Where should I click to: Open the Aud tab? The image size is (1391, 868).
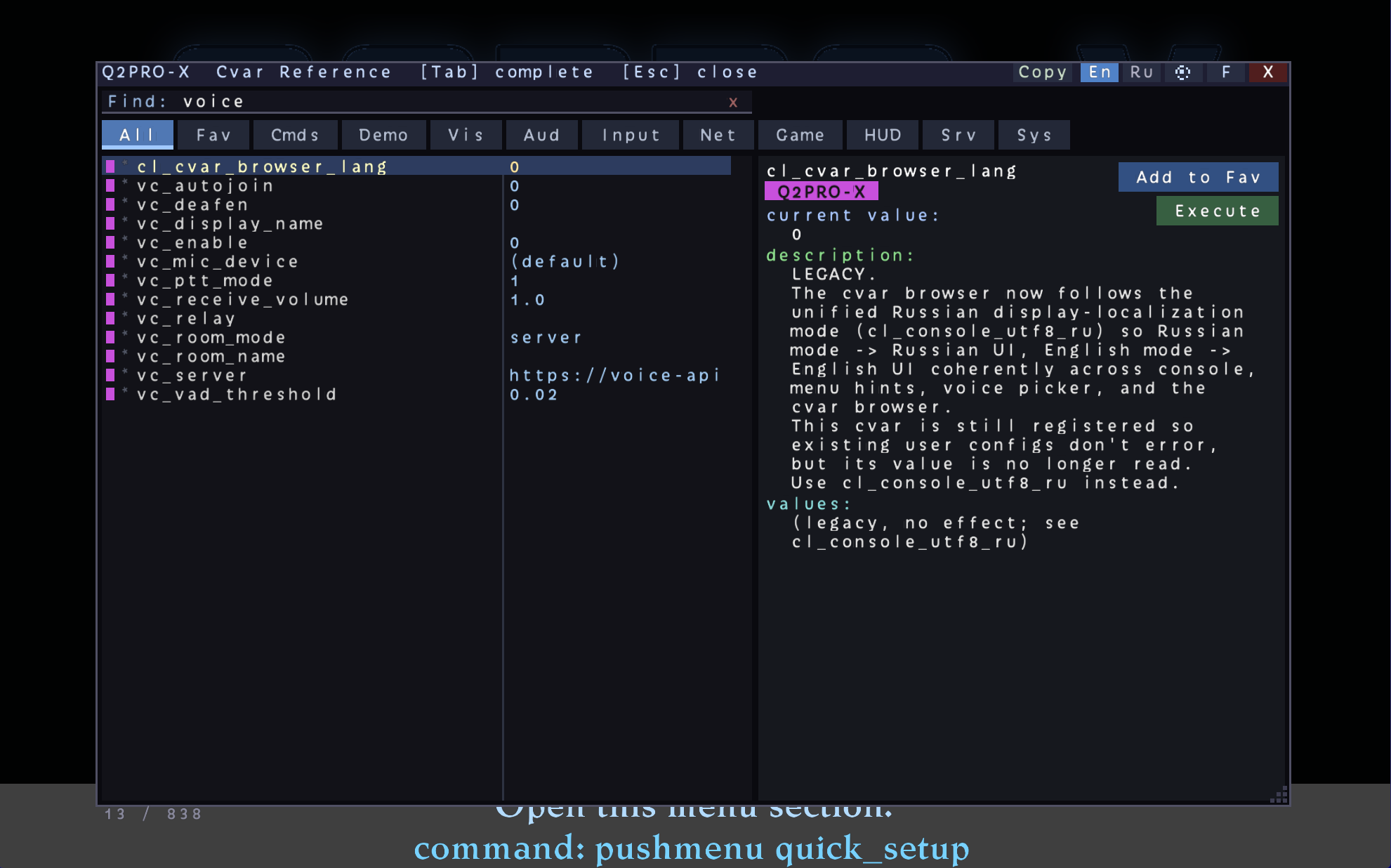click(542, 135)
